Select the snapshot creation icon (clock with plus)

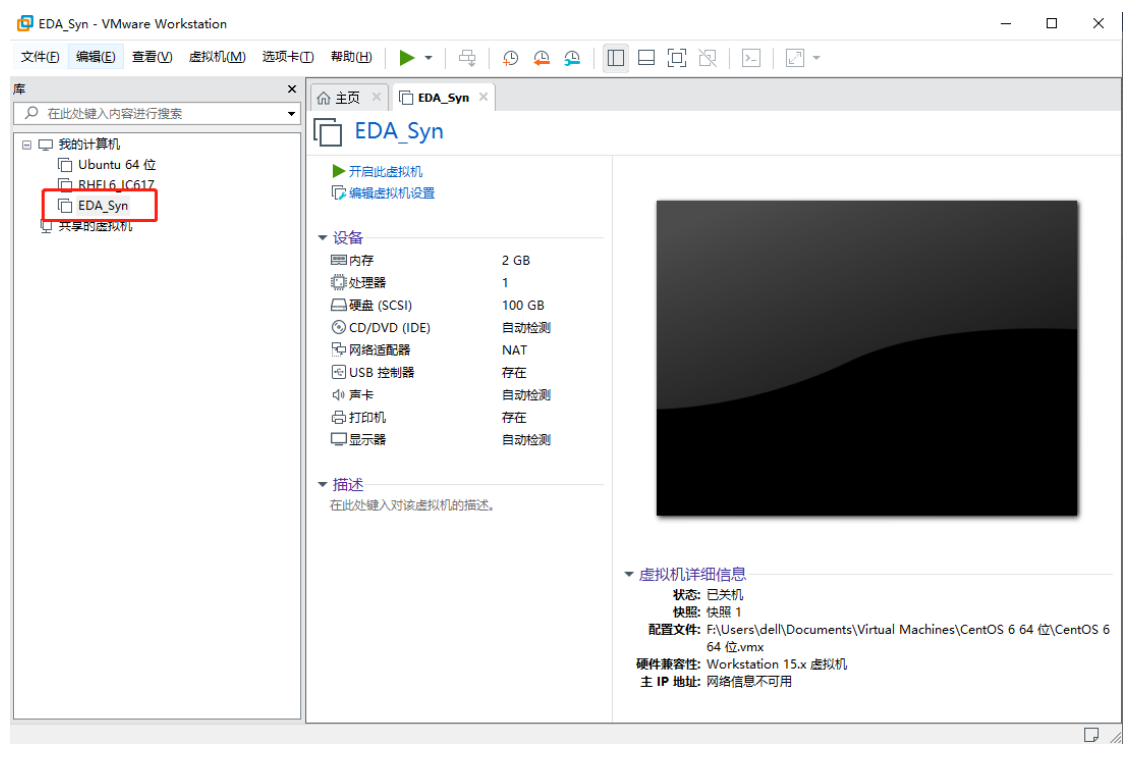510,57
